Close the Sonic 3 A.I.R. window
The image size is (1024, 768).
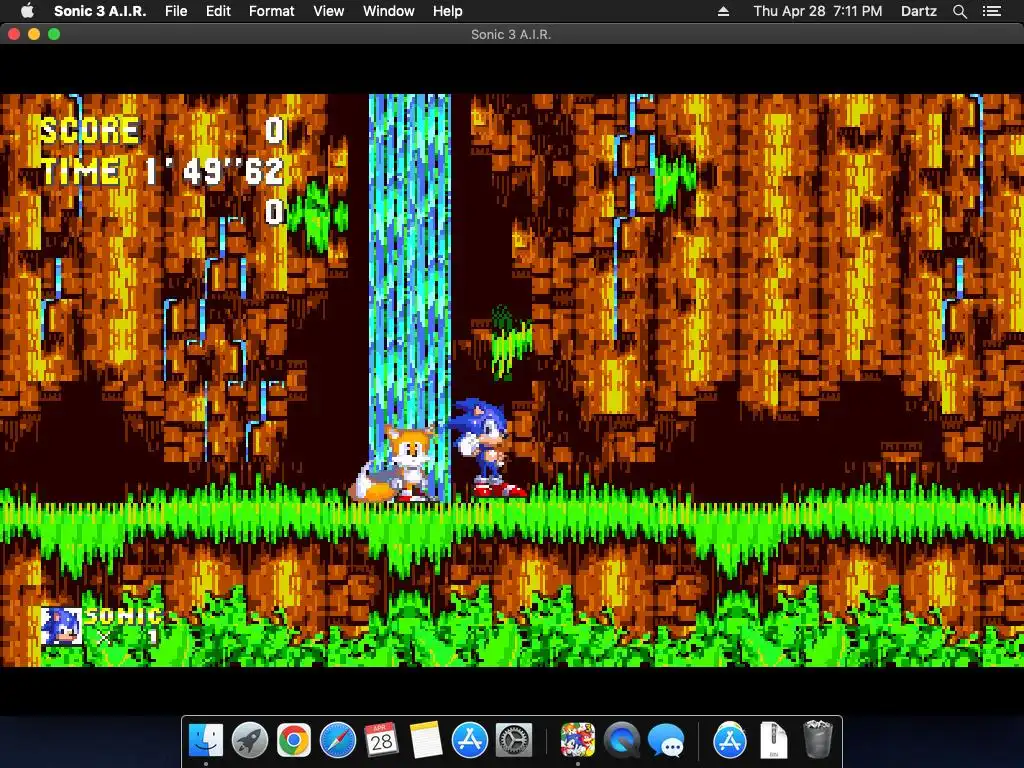click(x=14, y=34)
